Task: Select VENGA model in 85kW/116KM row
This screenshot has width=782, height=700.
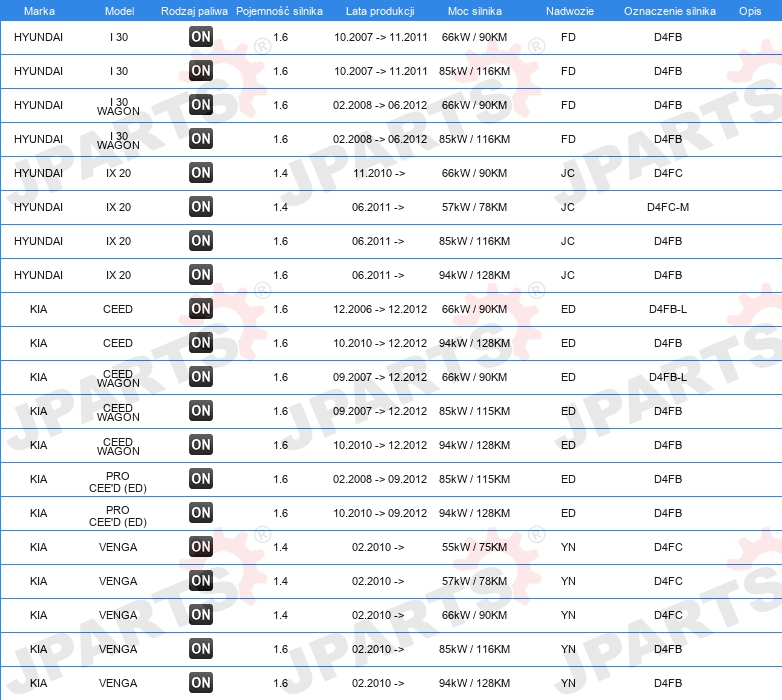Action: 118,649
